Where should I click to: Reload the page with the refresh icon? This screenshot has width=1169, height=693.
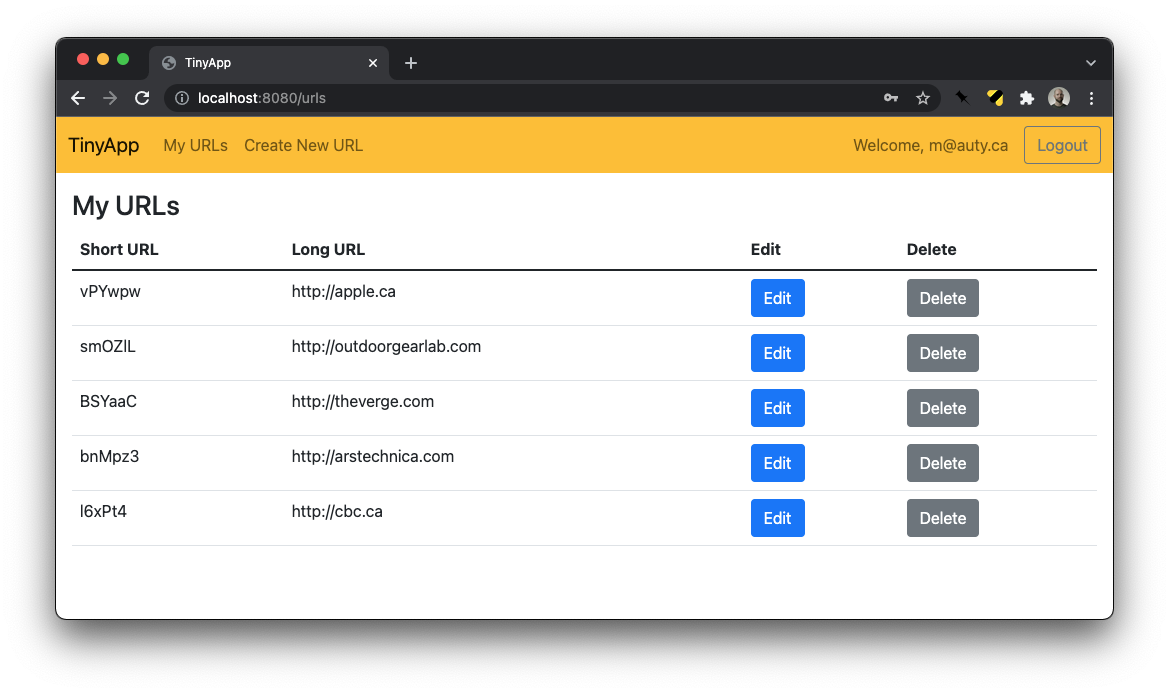point(142,98)
